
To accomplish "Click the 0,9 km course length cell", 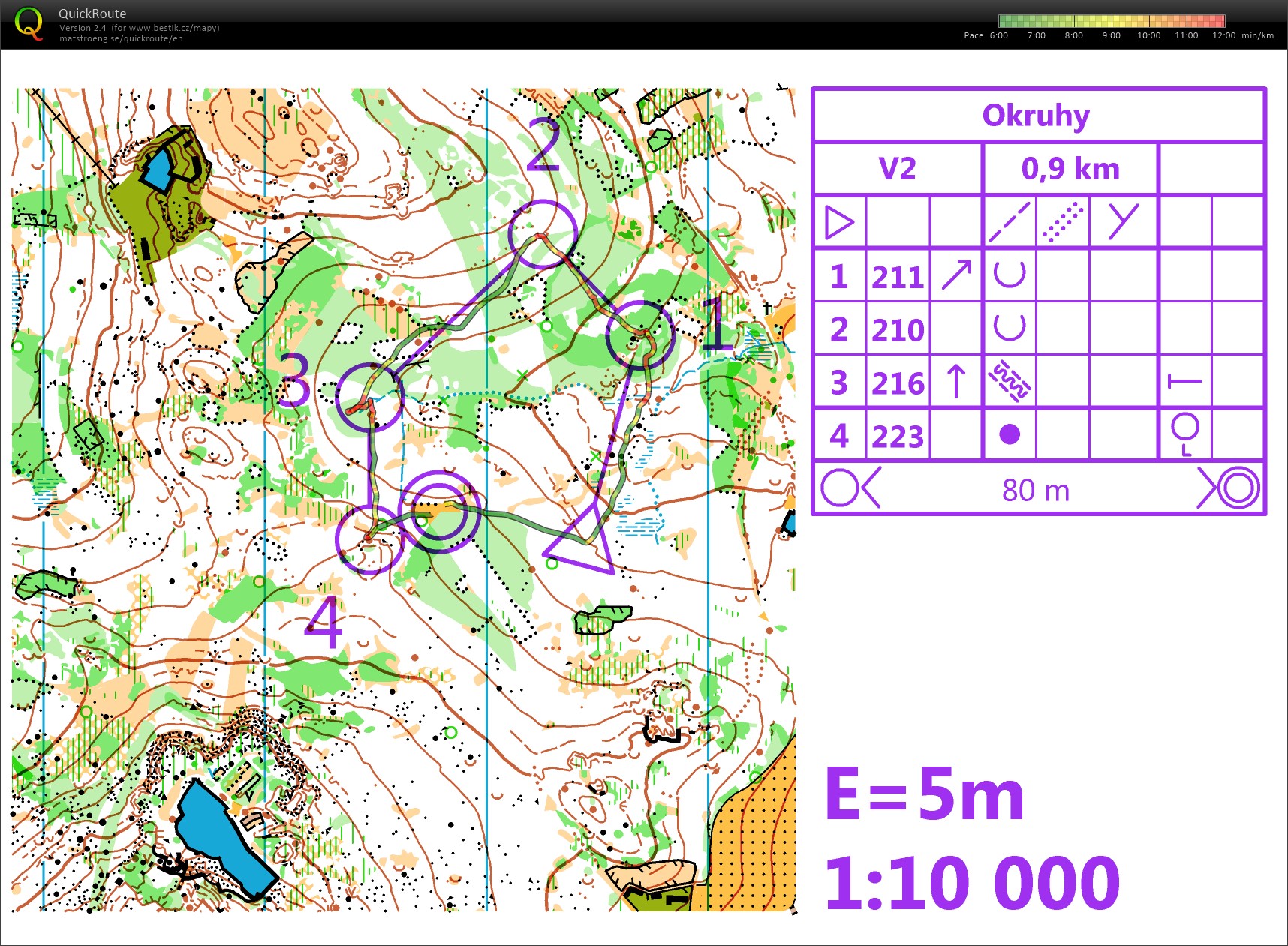I will tap(1070, 169).
